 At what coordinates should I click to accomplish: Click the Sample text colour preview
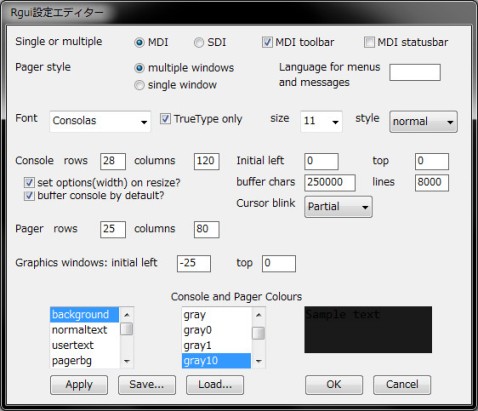click(368, 330)
